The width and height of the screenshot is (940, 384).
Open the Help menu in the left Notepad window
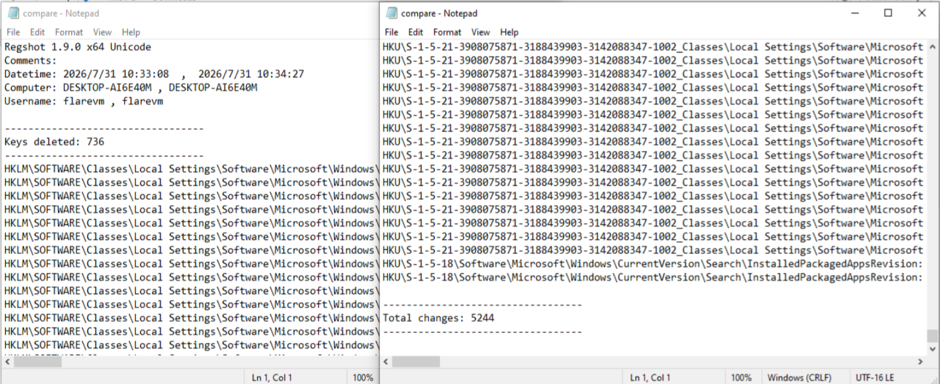pyautogui.click(x=131, y=32)
